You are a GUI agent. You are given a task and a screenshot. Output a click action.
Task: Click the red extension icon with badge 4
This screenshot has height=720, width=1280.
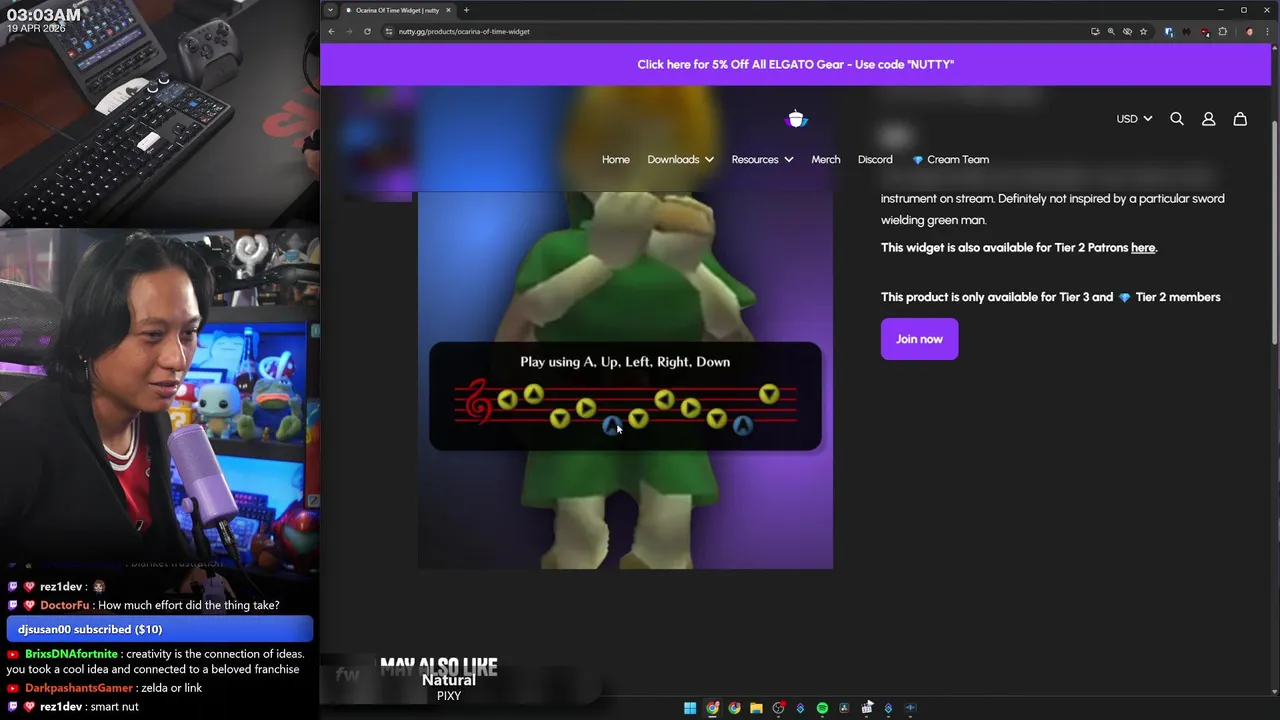(1205, 32)
